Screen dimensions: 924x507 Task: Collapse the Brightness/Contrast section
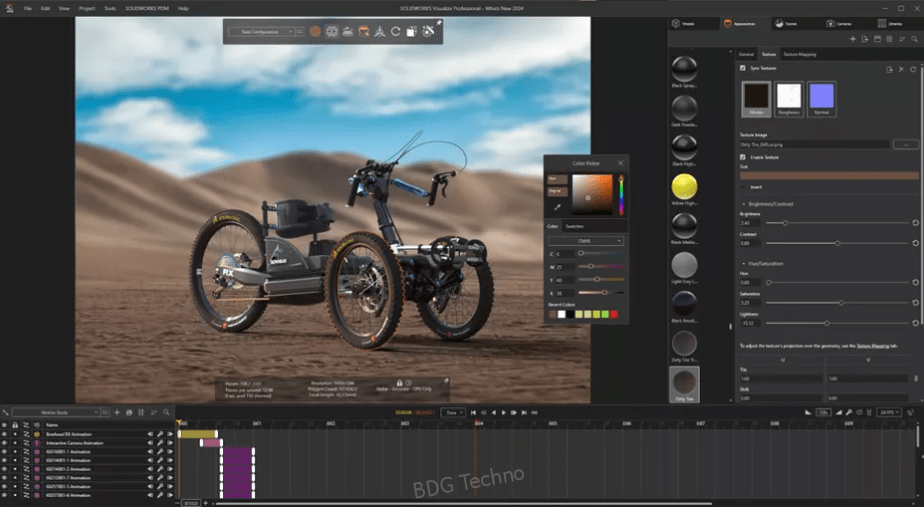(744, 204)
